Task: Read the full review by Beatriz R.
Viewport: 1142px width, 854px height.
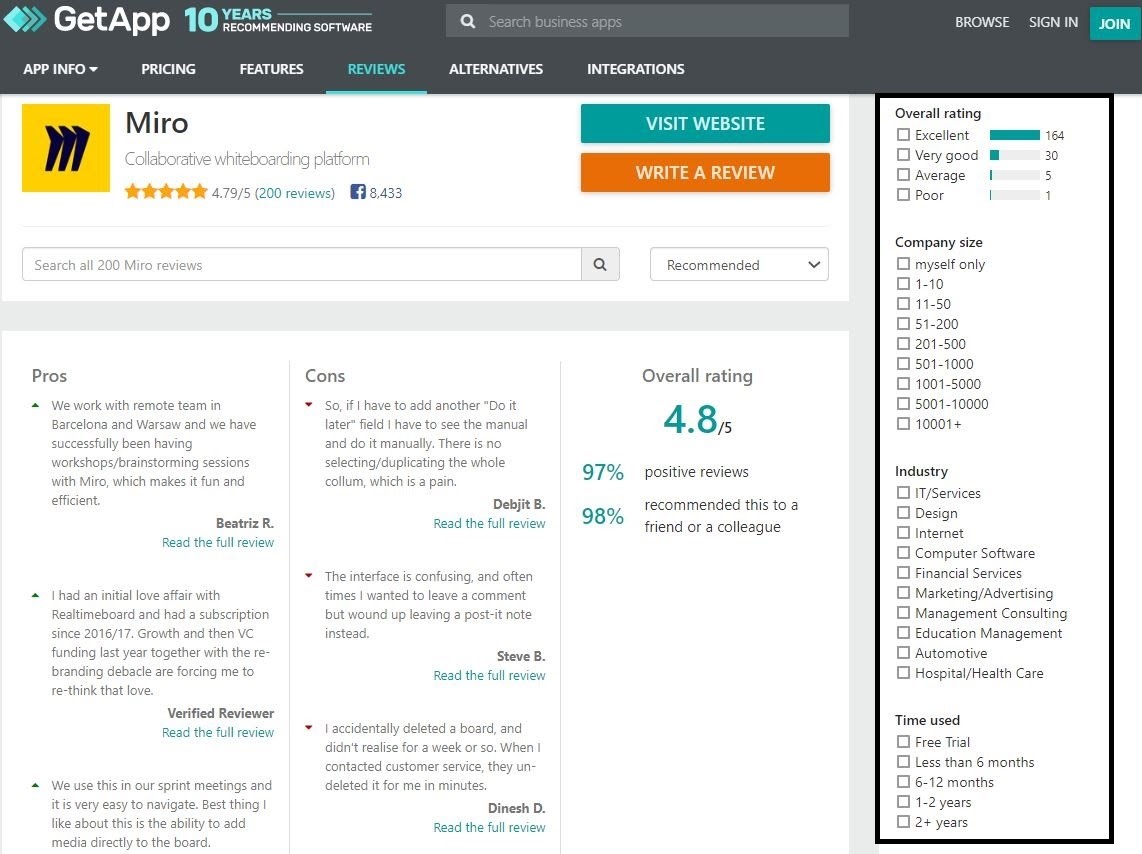Action: pos(218,542)
